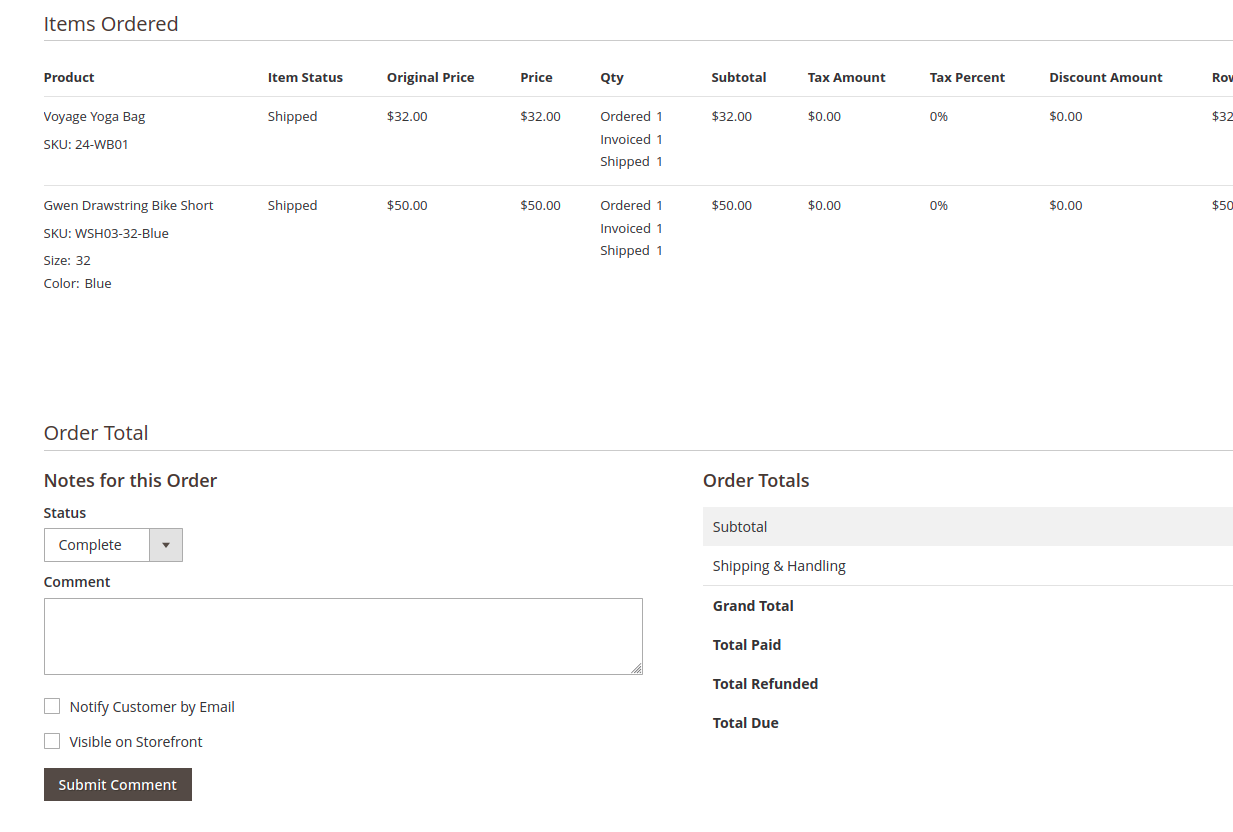
Task: Click Submit Comment
Action: coord(117,784)
